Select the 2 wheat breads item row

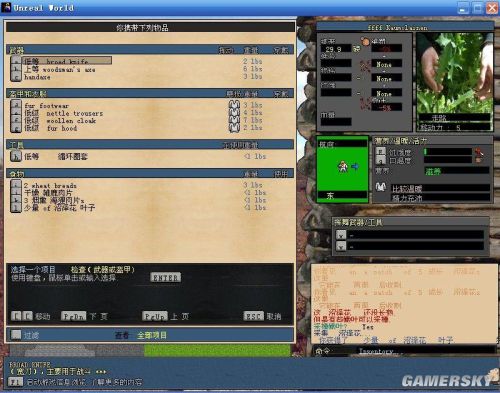[50, 185]
